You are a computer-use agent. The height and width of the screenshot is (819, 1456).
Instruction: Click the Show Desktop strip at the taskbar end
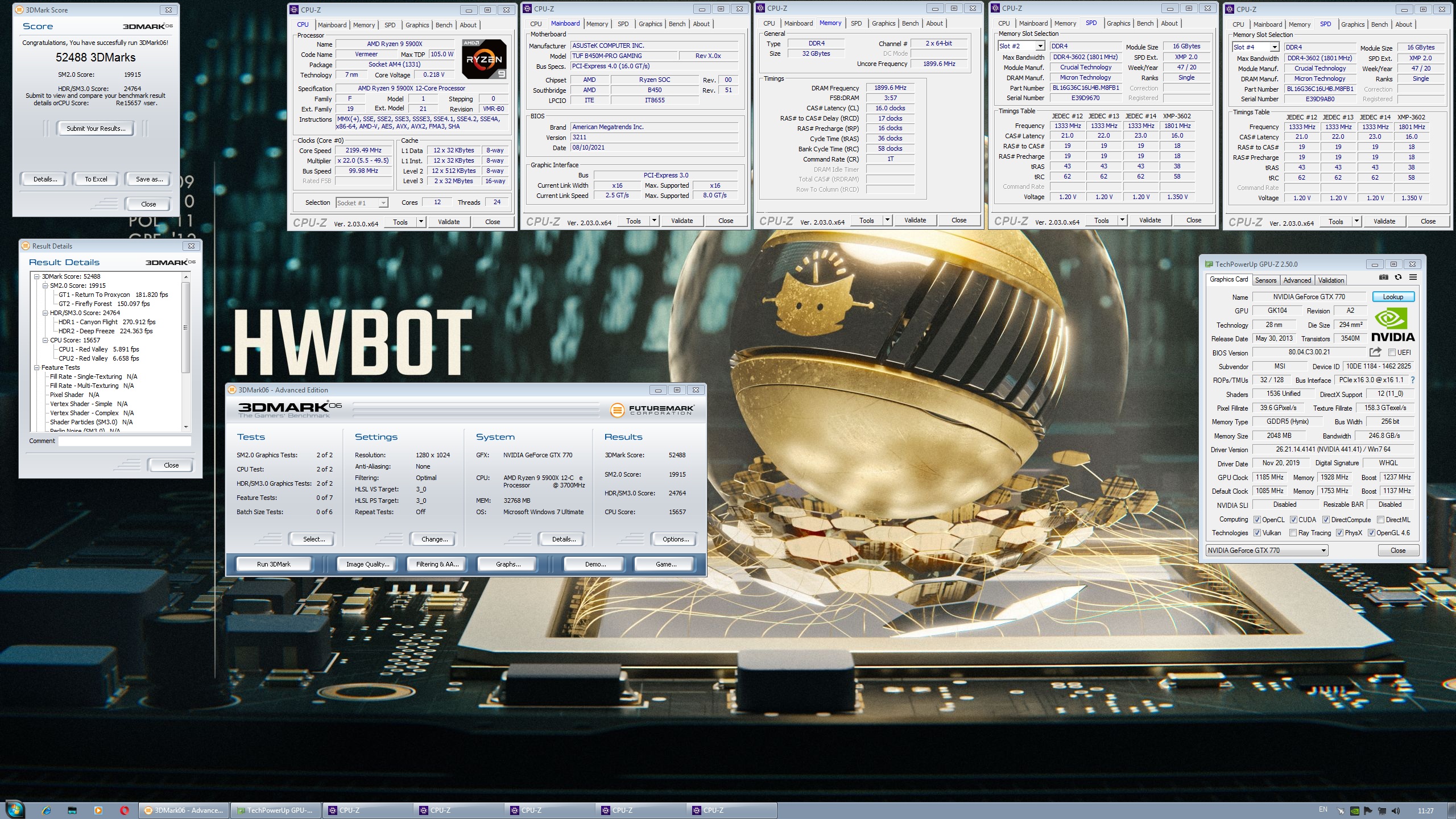(x=1452, y=810)
